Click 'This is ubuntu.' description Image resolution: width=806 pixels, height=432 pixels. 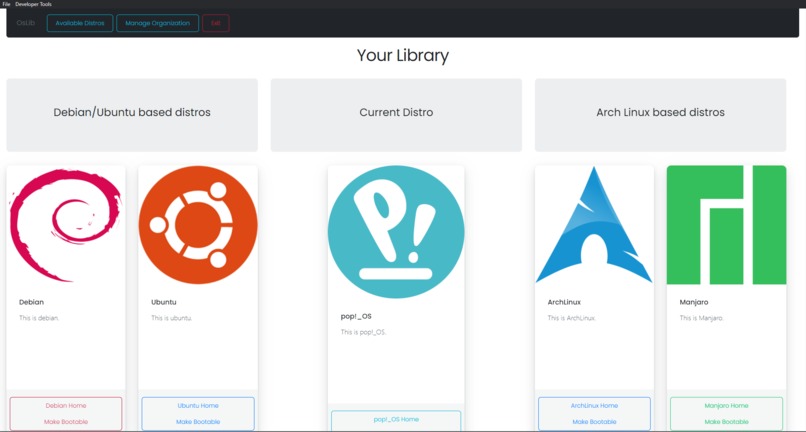pos(172,318)
